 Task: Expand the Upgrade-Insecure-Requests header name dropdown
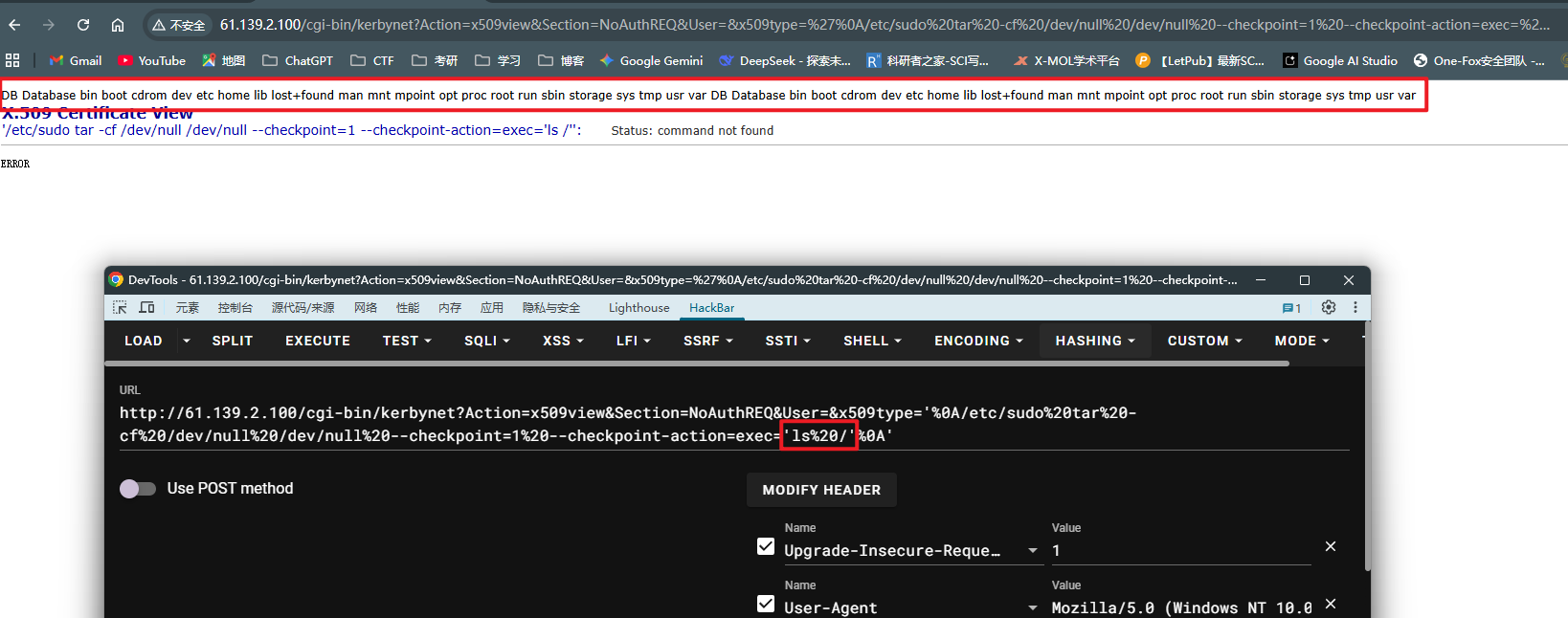tap(1033, 551)
